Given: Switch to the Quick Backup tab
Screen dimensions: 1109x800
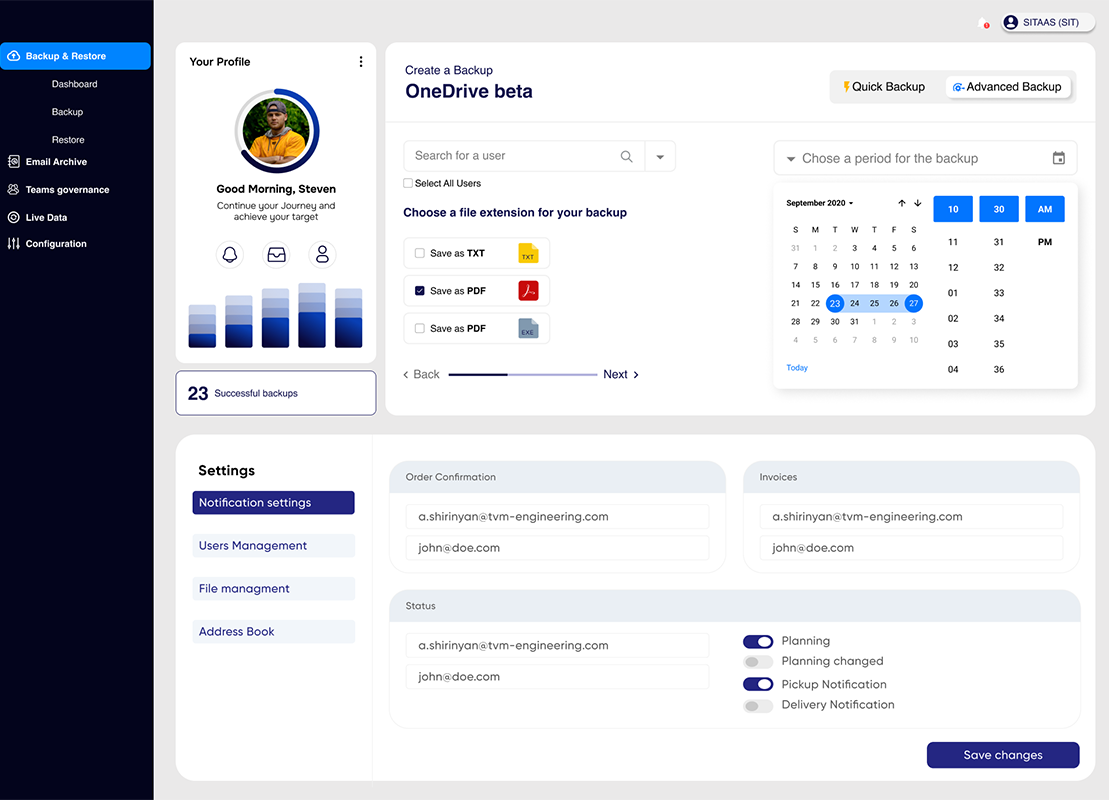Looking at the screenshot, I should (884, 87).
